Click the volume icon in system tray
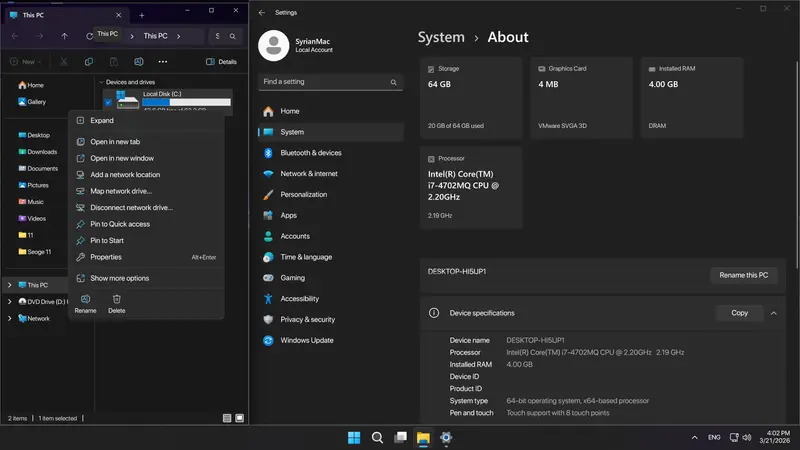Screen dimensions: 800x450 [x=747, y=438]
